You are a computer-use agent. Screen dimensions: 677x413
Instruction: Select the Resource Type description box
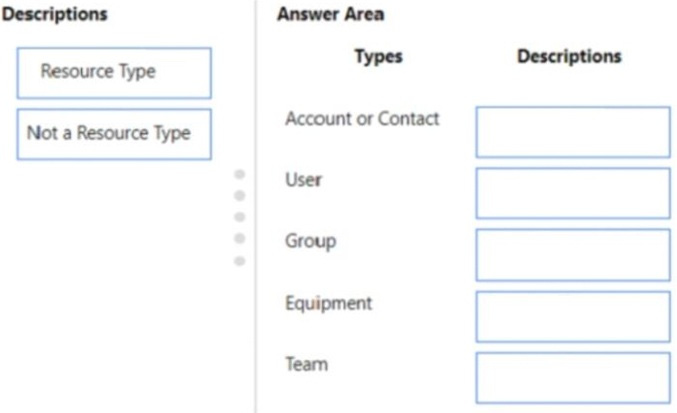click(x=114, y=73)
